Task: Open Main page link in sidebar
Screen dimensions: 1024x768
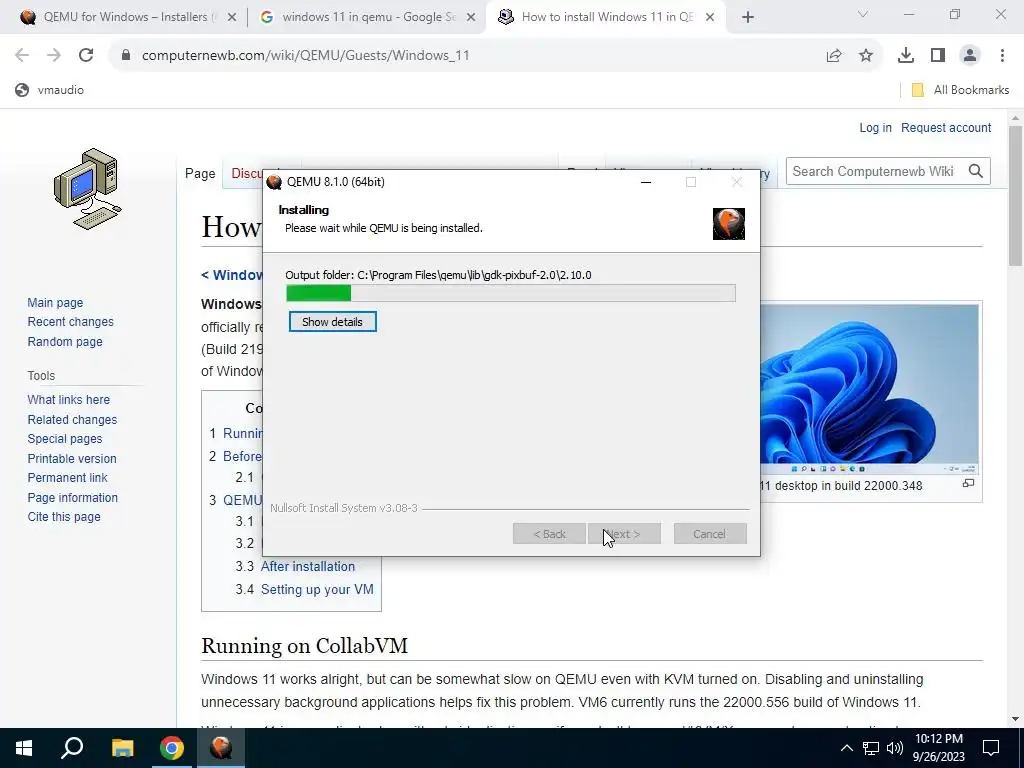Action: pos(55,303)
